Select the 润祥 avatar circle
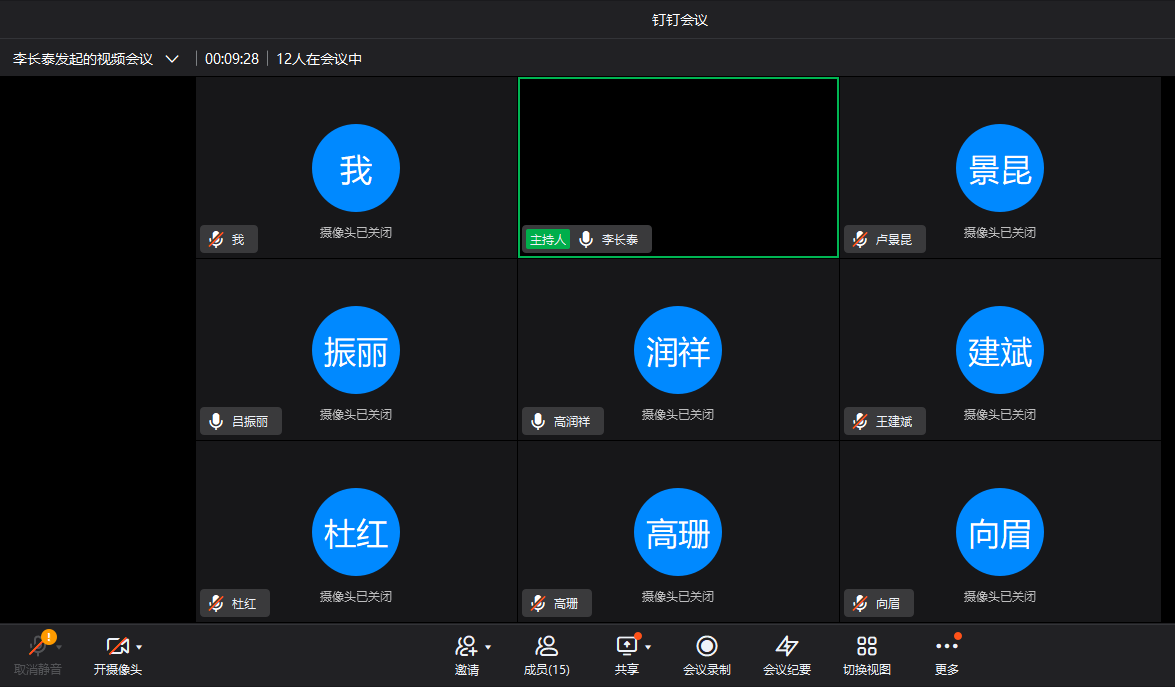 tap(678, 350)
